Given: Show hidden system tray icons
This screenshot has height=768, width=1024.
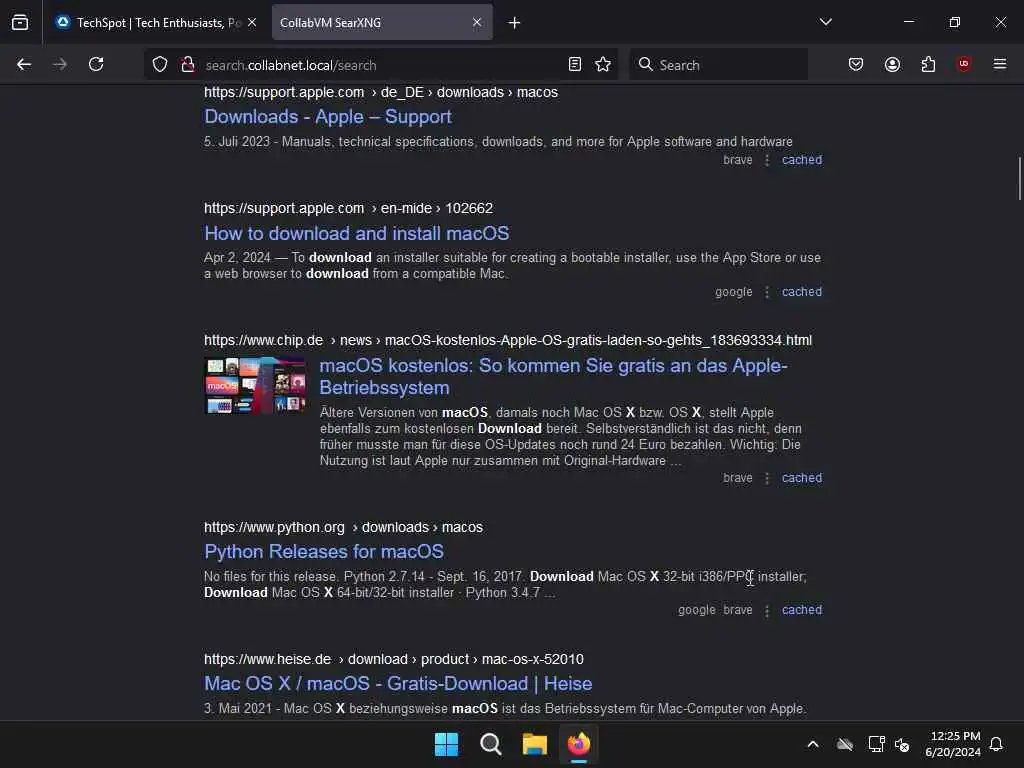Looking at the screenshot, I should [813, 744].
